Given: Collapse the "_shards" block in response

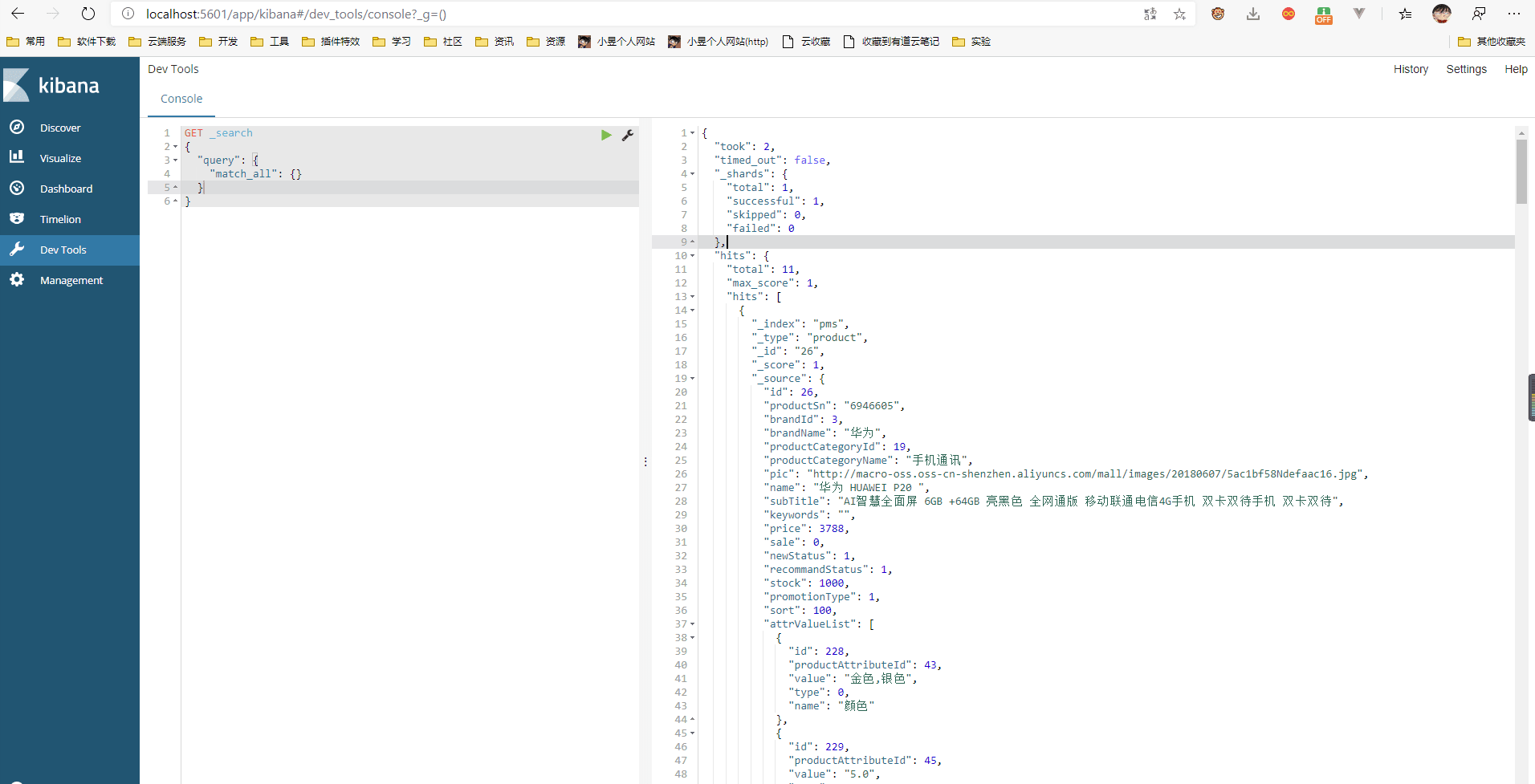Looking at the screenshot, I should (692, 174).
